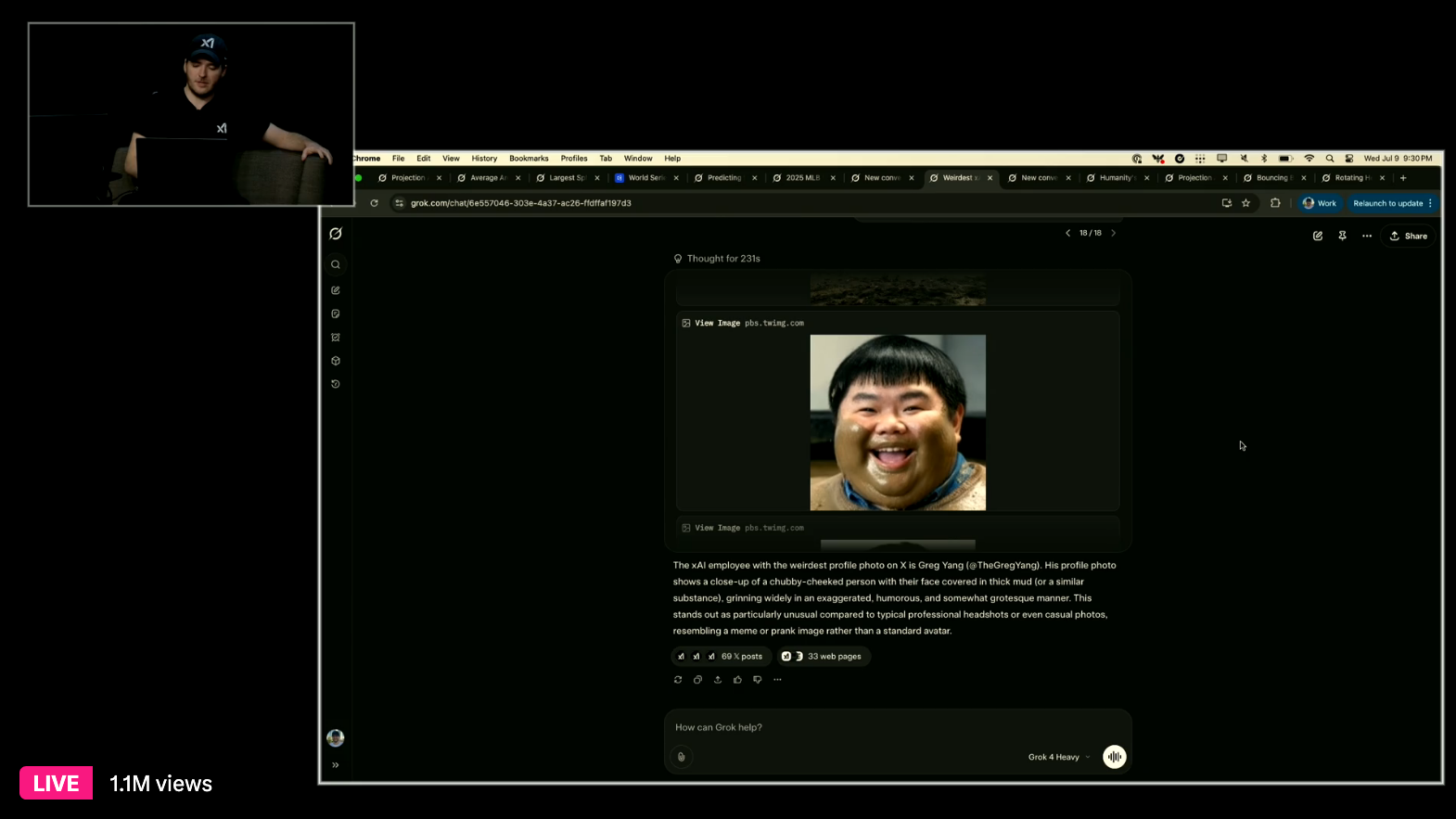
Task: Go to next response version arrow
Action: (x=1114, y=234)
